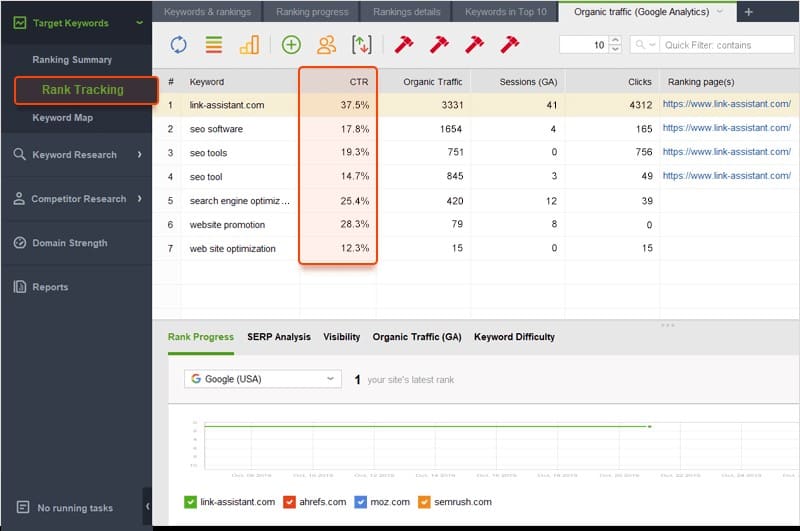Select Rank Tracking in sidebar
This screenshot has width=800, height=531.
pyautogui.click(x=85, y=90)
